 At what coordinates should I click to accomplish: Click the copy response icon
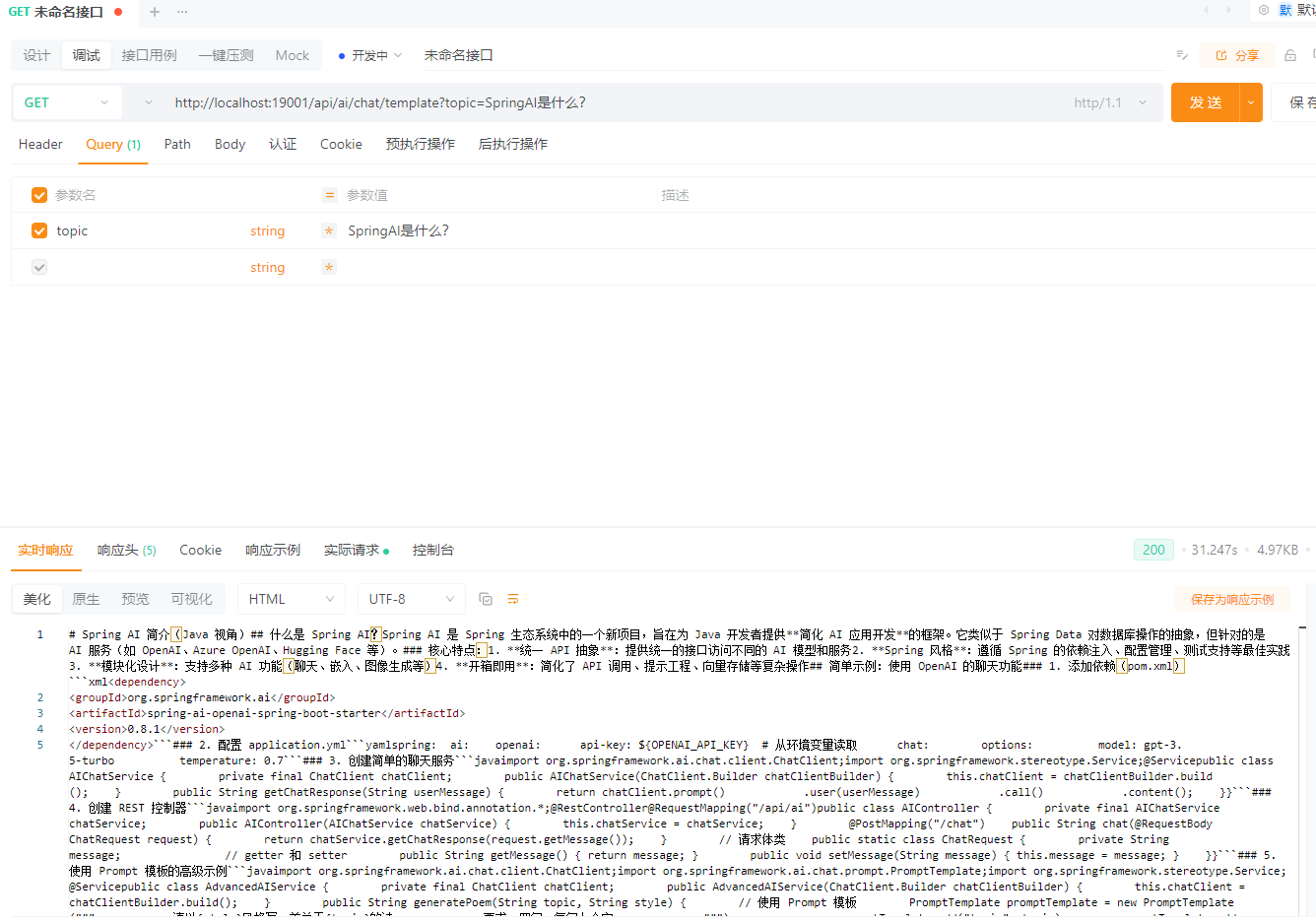[486, 599]
